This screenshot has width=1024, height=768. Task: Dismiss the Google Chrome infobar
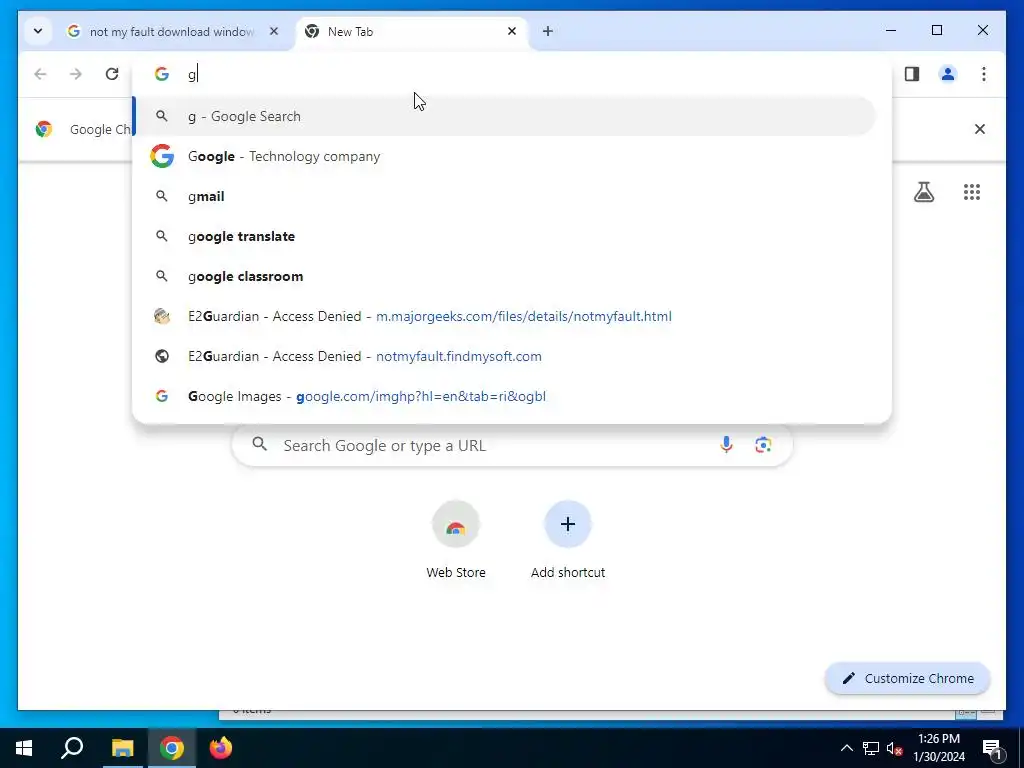tap(980, 129)
